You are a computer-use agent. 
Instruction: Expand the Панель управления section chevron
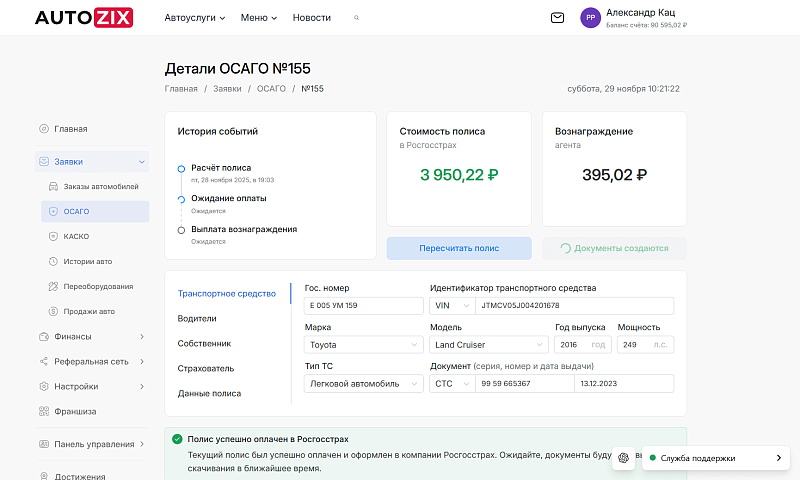click(x=142, y=444)
